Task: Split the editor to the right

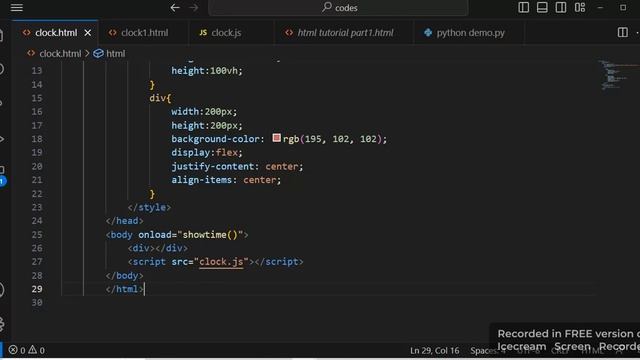Action: (622, 33)
